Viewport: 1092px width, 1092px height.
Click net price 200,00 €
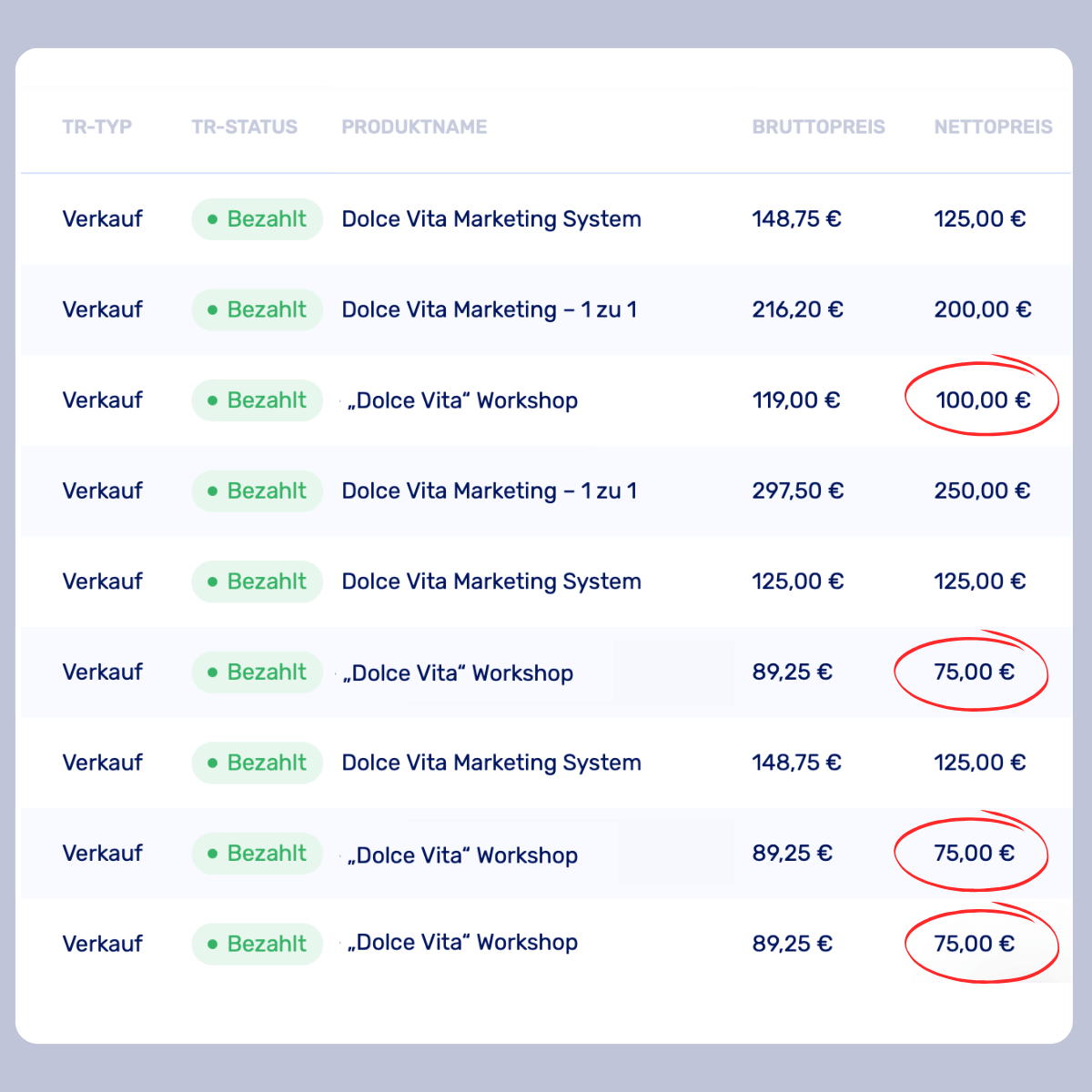983,310
